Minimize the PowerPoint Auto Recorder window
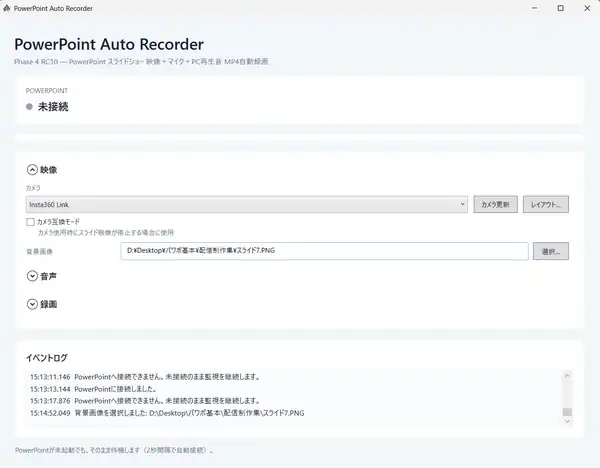This screenshot has height=468, width=600. [535, 8]
